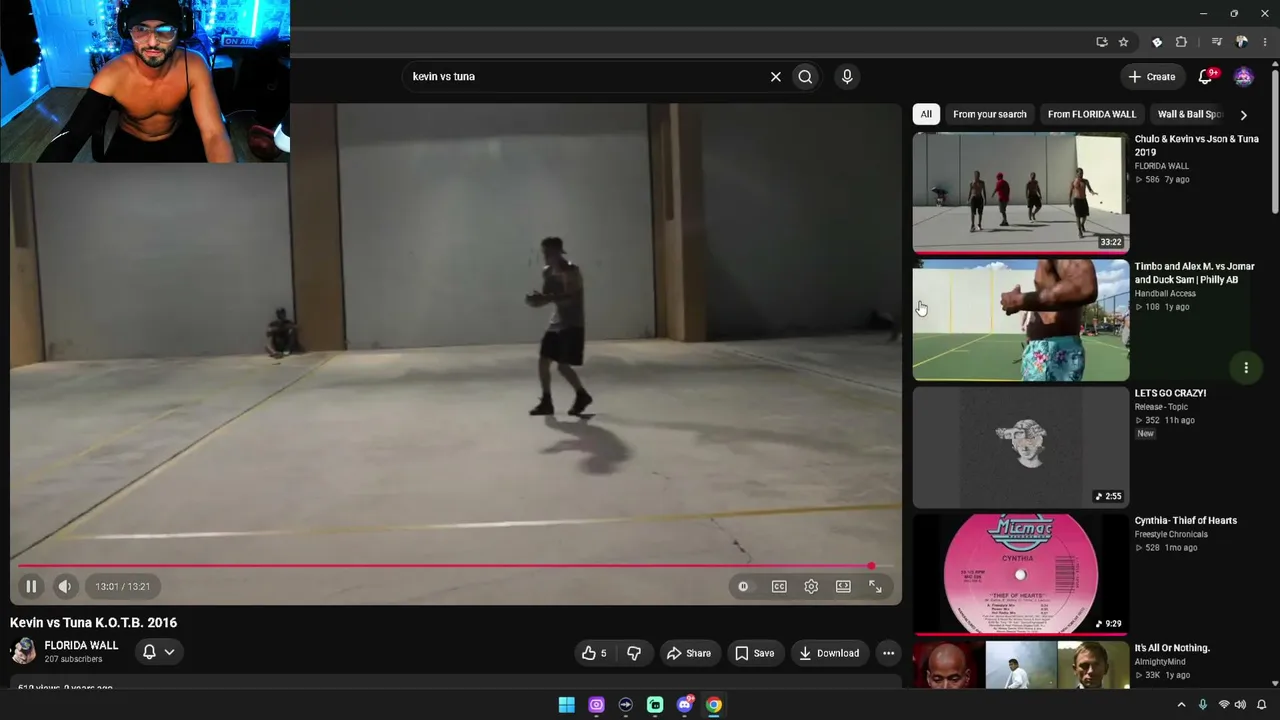This screenshot has width=1280, height=720.
Task: Turn on closed captions in the player
Action: tap(779, 587)
